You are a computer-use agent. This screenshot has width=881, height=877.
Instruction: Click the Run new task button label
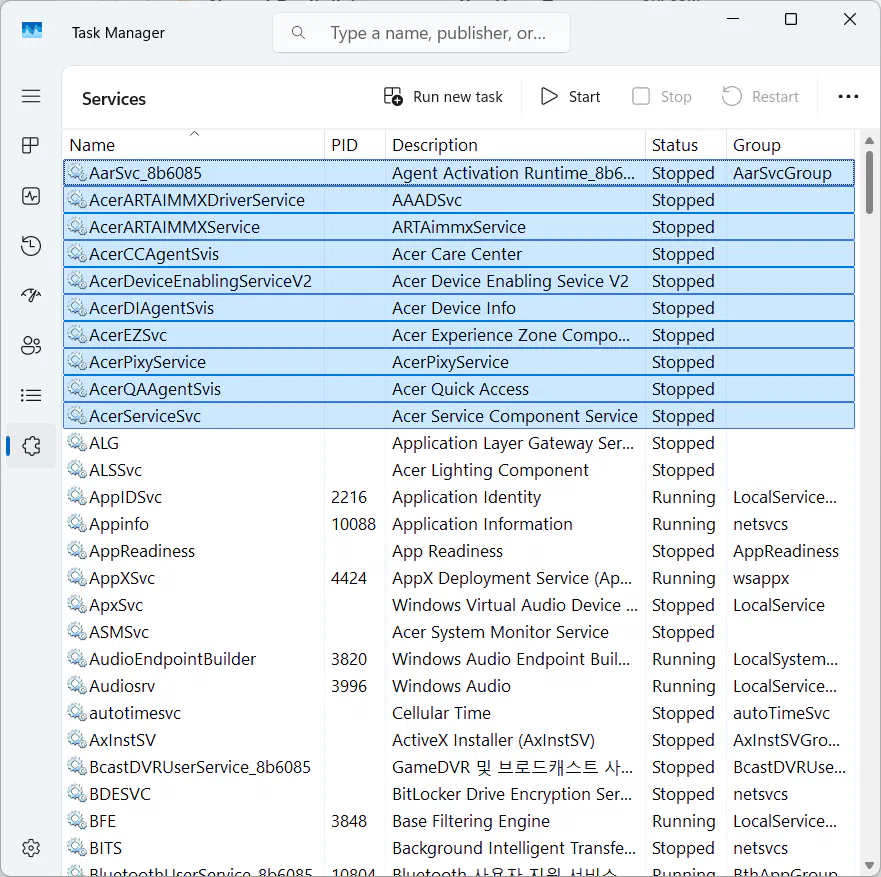[457, 97]
